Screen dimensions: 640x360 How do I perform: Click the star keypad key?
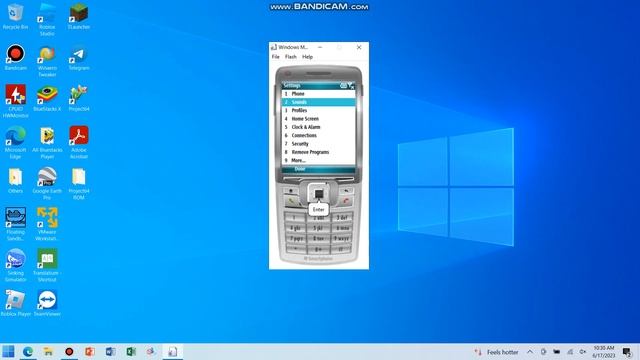click(296, 249)
